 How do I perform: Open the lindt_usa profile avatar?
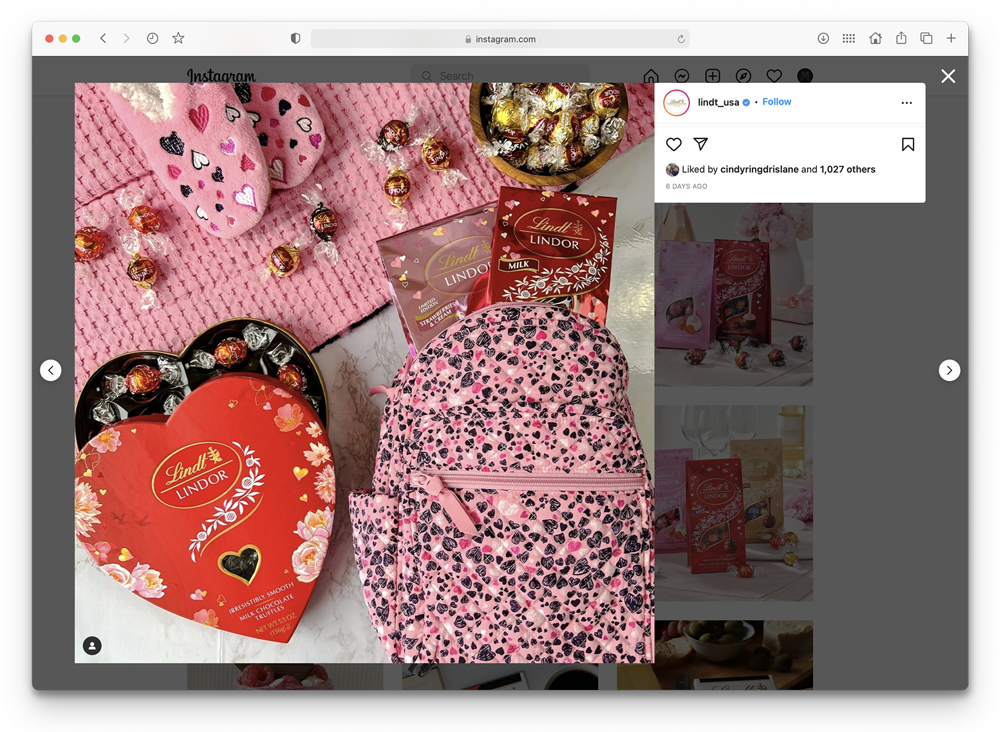(x=677, y=103)
